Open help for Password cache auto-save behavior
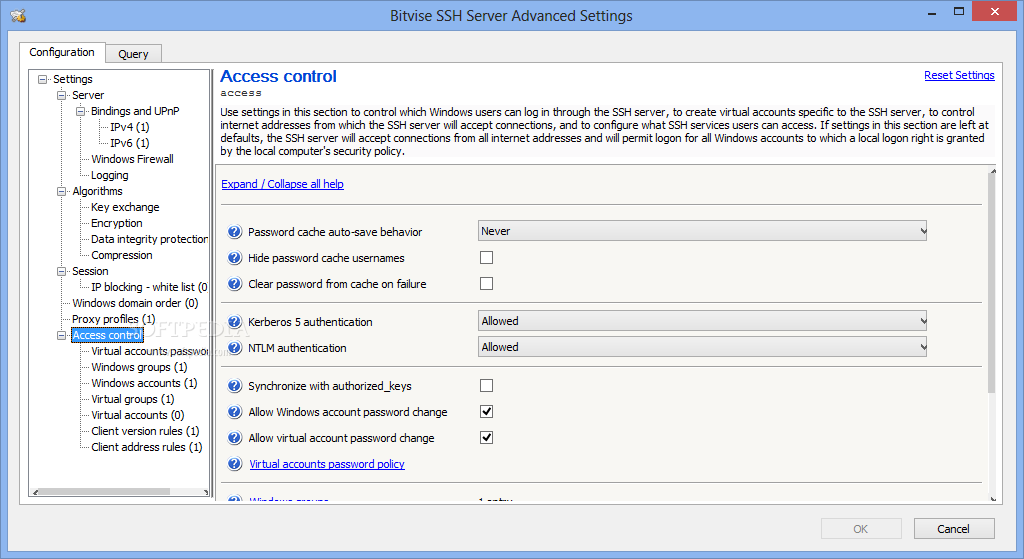This screenshot has width=1024, height=559. pos(234,232)
